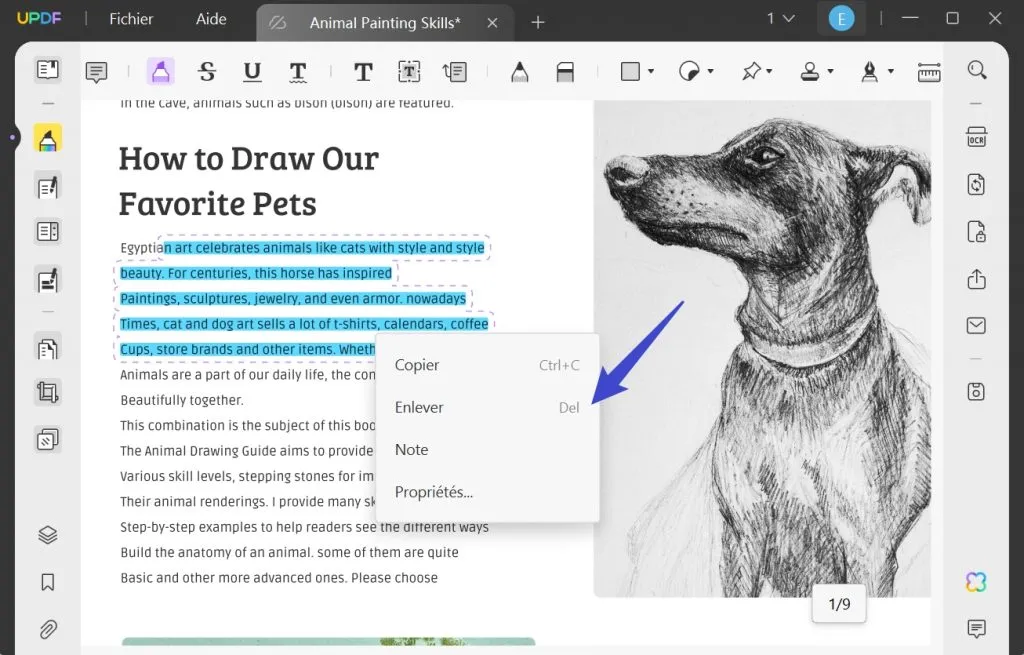Screen dimensions: 1024x655
Task: Open the Fichier menu
Action: point(131,19)
